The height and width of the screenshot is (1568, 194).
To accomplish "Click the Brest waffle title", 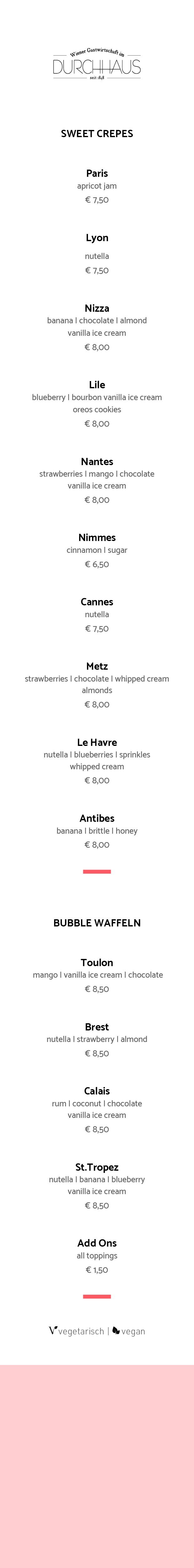I will 97,1027.
